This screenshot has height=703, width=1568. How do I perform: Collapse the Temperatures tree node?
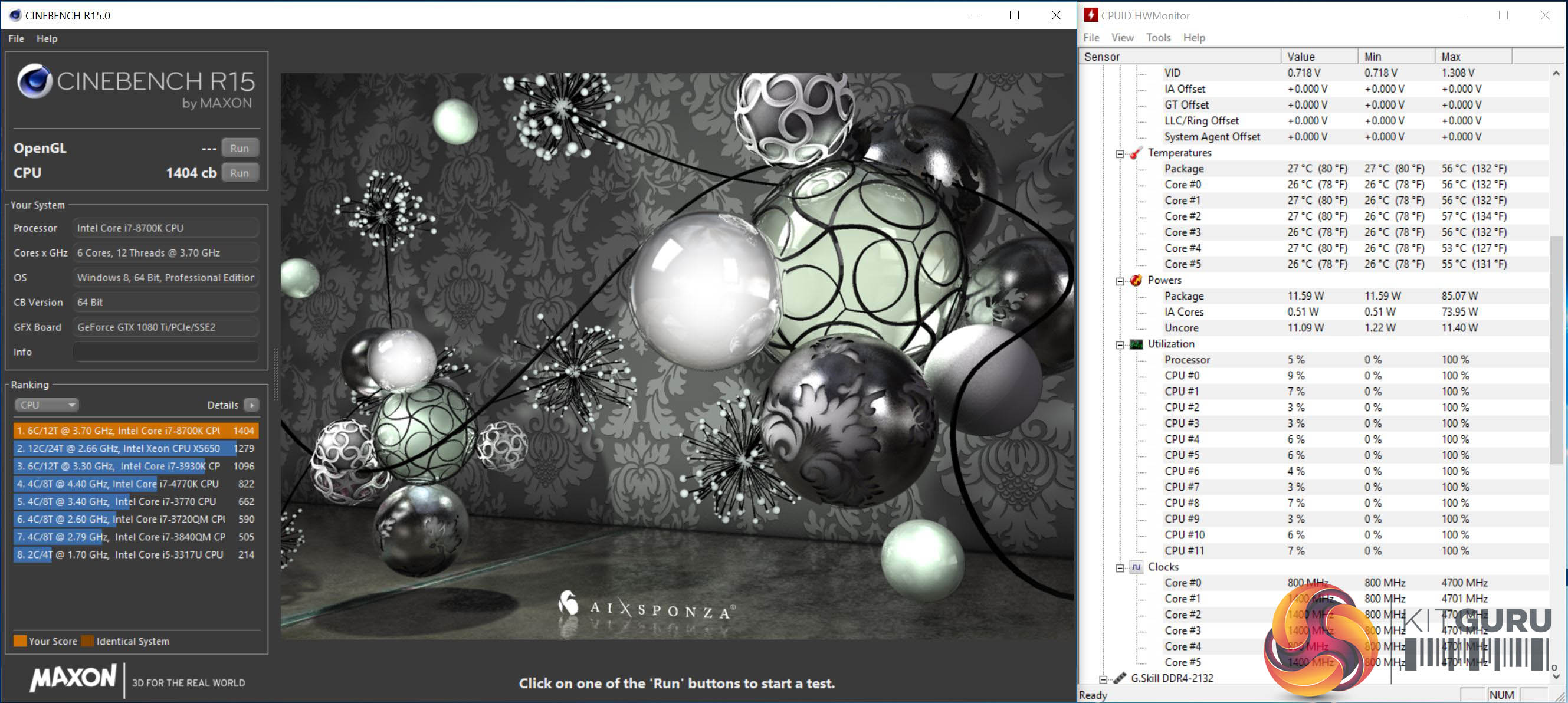[x=1120, y=154]
